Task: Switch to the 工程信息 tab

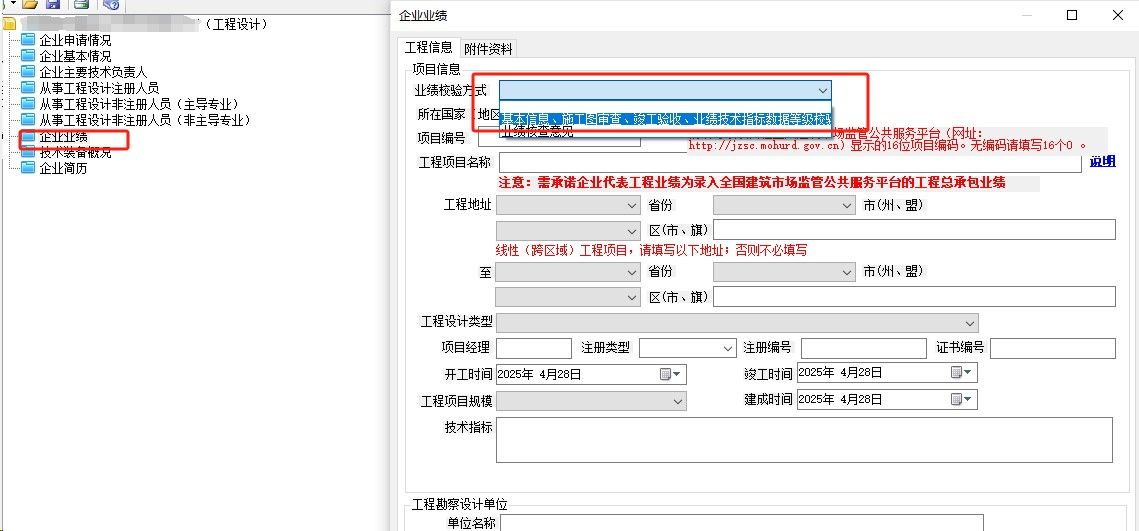Action: 427,47
